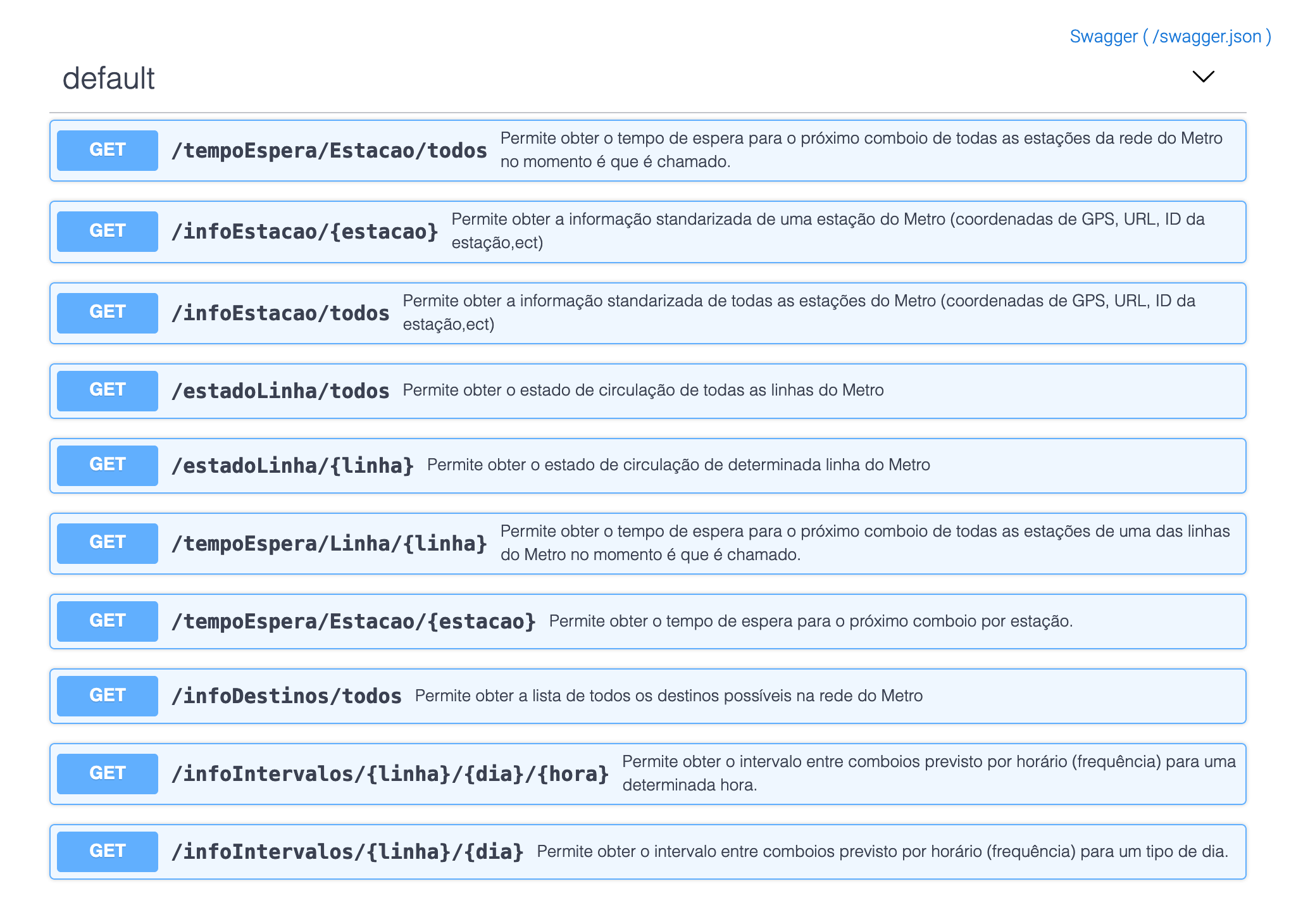Click GET badge for /tempoEspera/Estacao/{estacao}
Screen dimensions: 1296x924
[x=108, y=621]
